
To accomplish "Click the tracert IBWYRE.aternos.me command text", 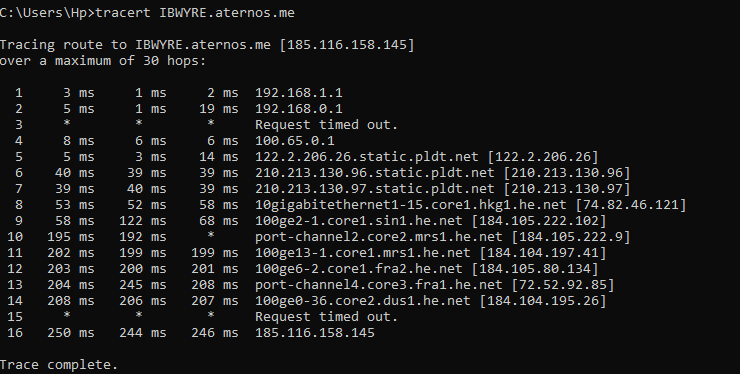I will 195,13.
